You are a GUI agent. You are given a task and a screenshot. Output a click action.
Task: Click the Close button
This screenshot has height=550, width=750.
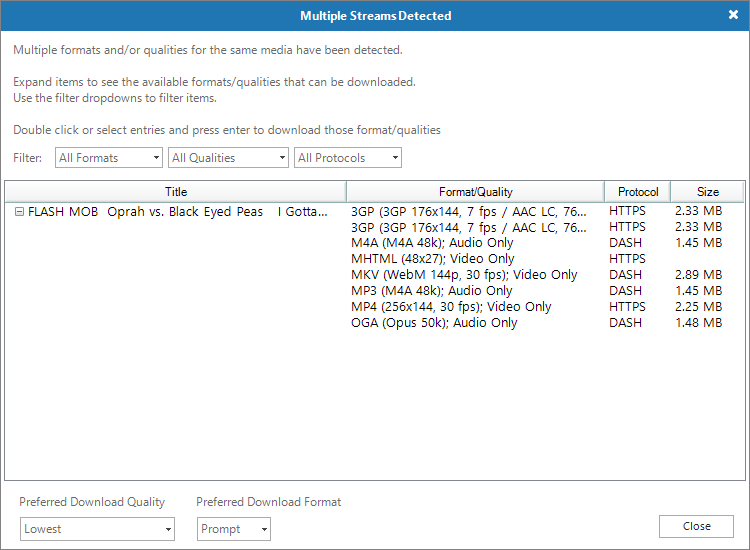tap(696, 526)
